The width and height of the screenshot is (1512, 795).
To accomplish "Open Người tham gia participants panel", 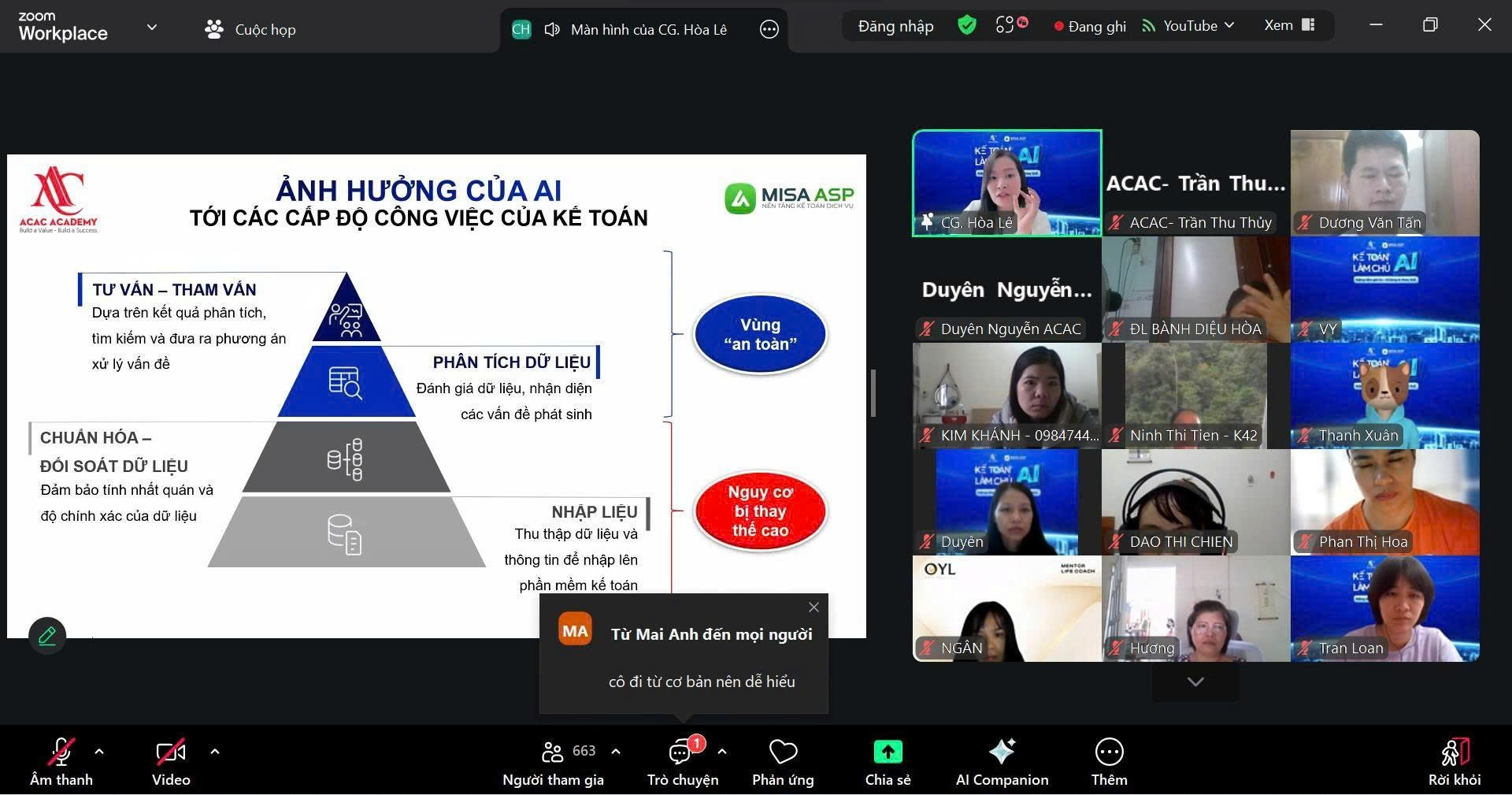I will [x=554, y=752].
